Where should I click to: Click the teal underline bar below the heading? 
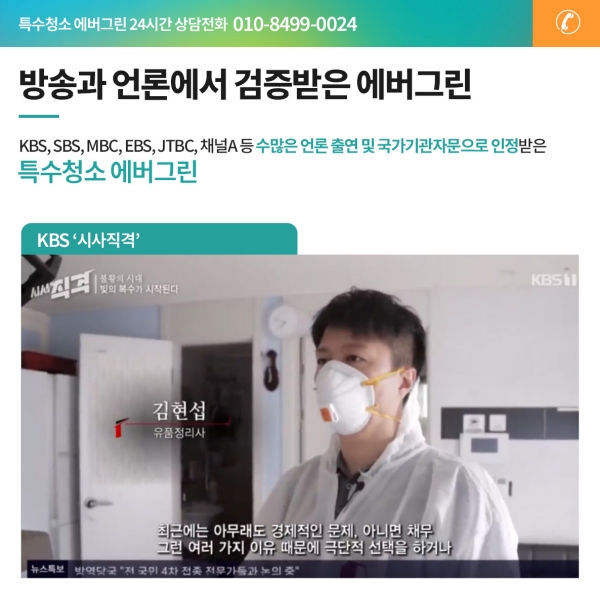tap(39, 116)
